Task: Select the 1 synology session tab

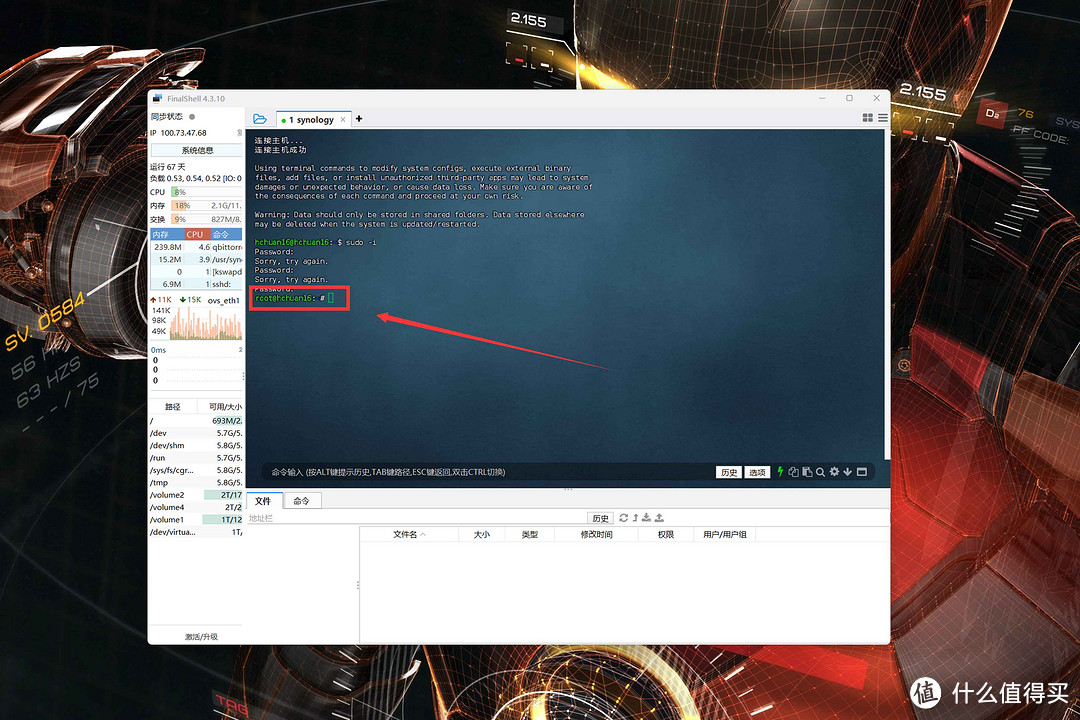Action: click(311, 118)
